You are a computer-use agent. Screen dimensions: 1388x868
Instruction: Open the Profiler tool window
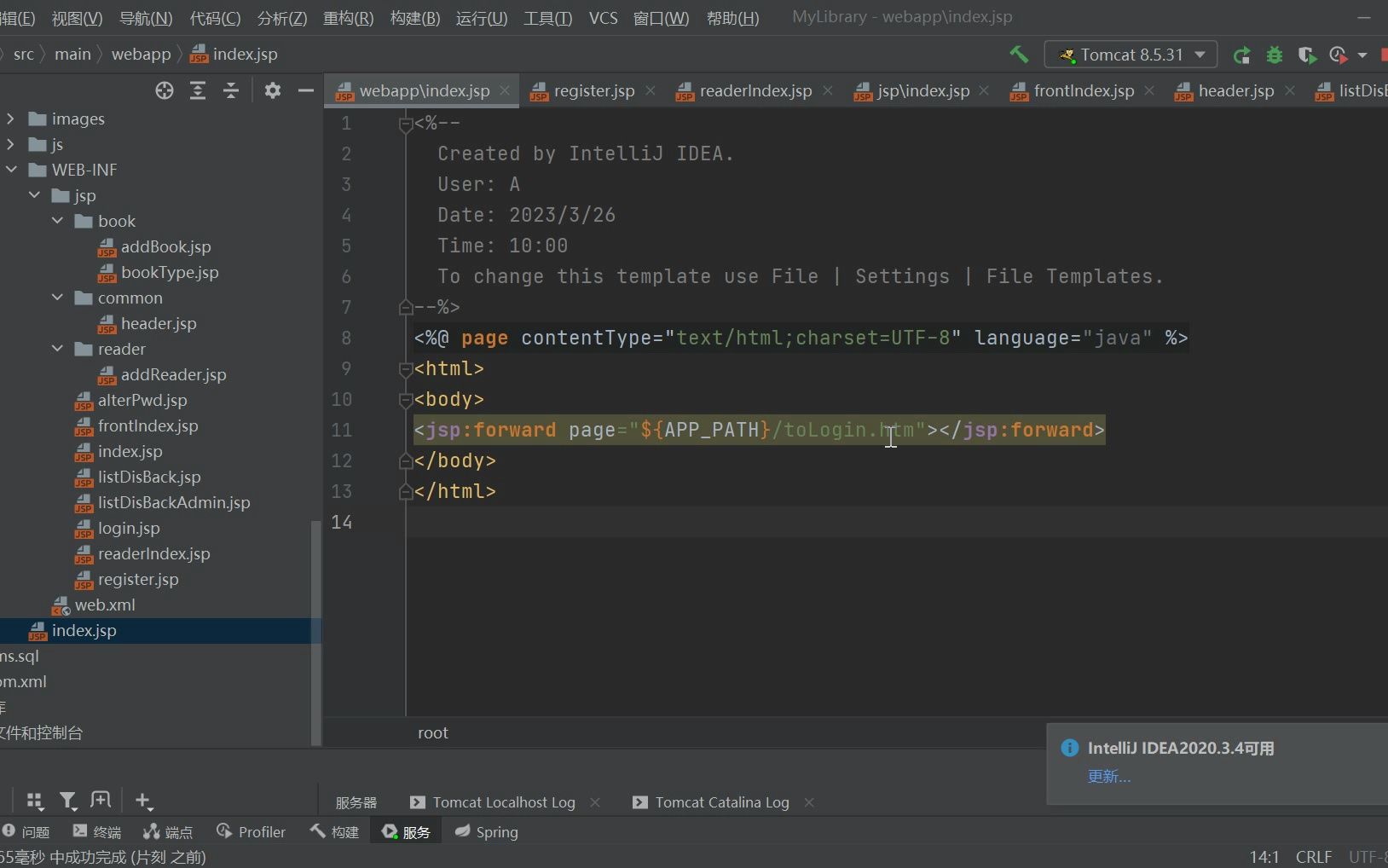pyautogui.click(x=252, y=831)
